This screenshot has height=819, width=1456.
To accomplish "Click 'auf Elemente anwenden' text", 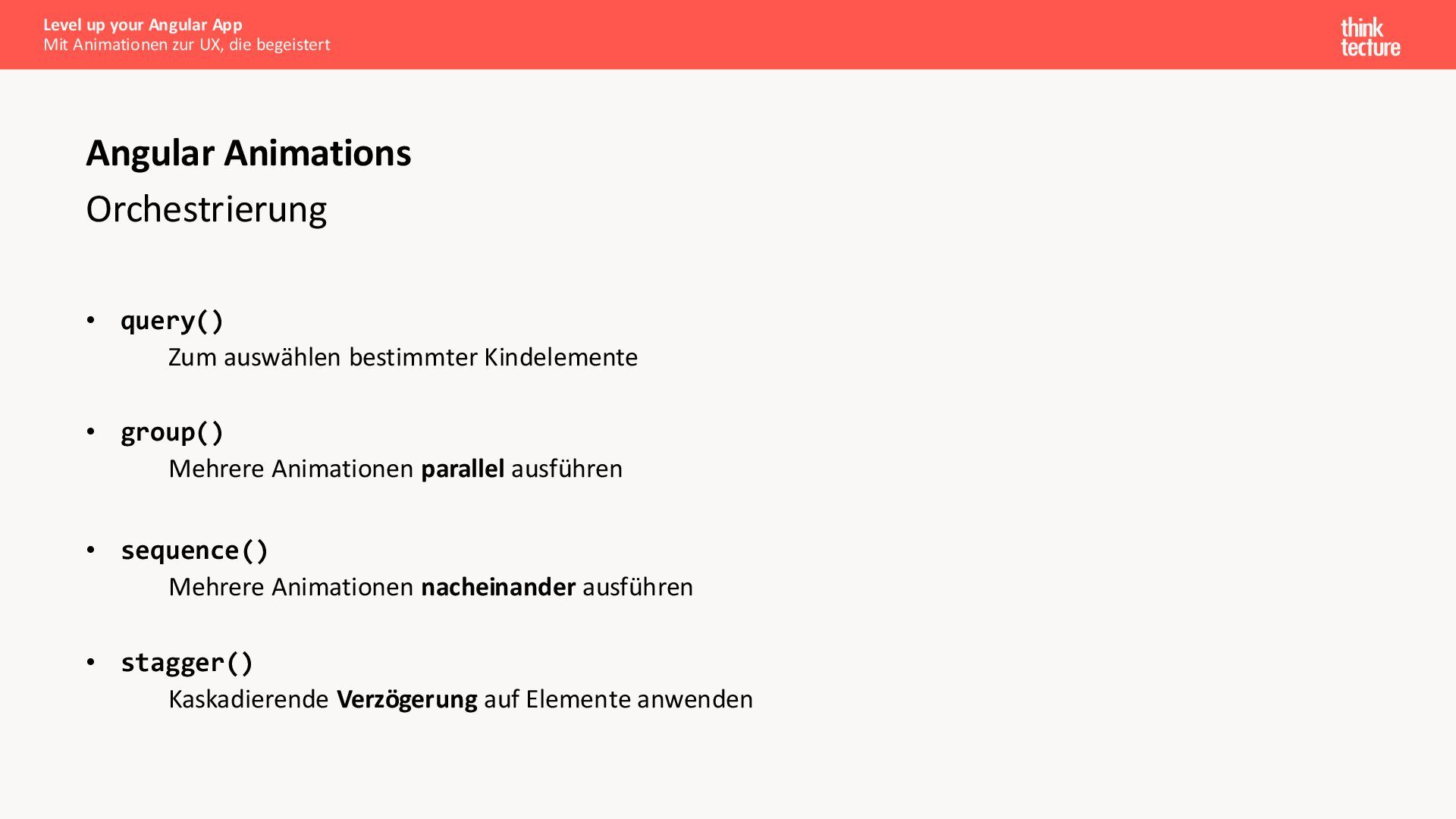I will (x=618, y=699).
